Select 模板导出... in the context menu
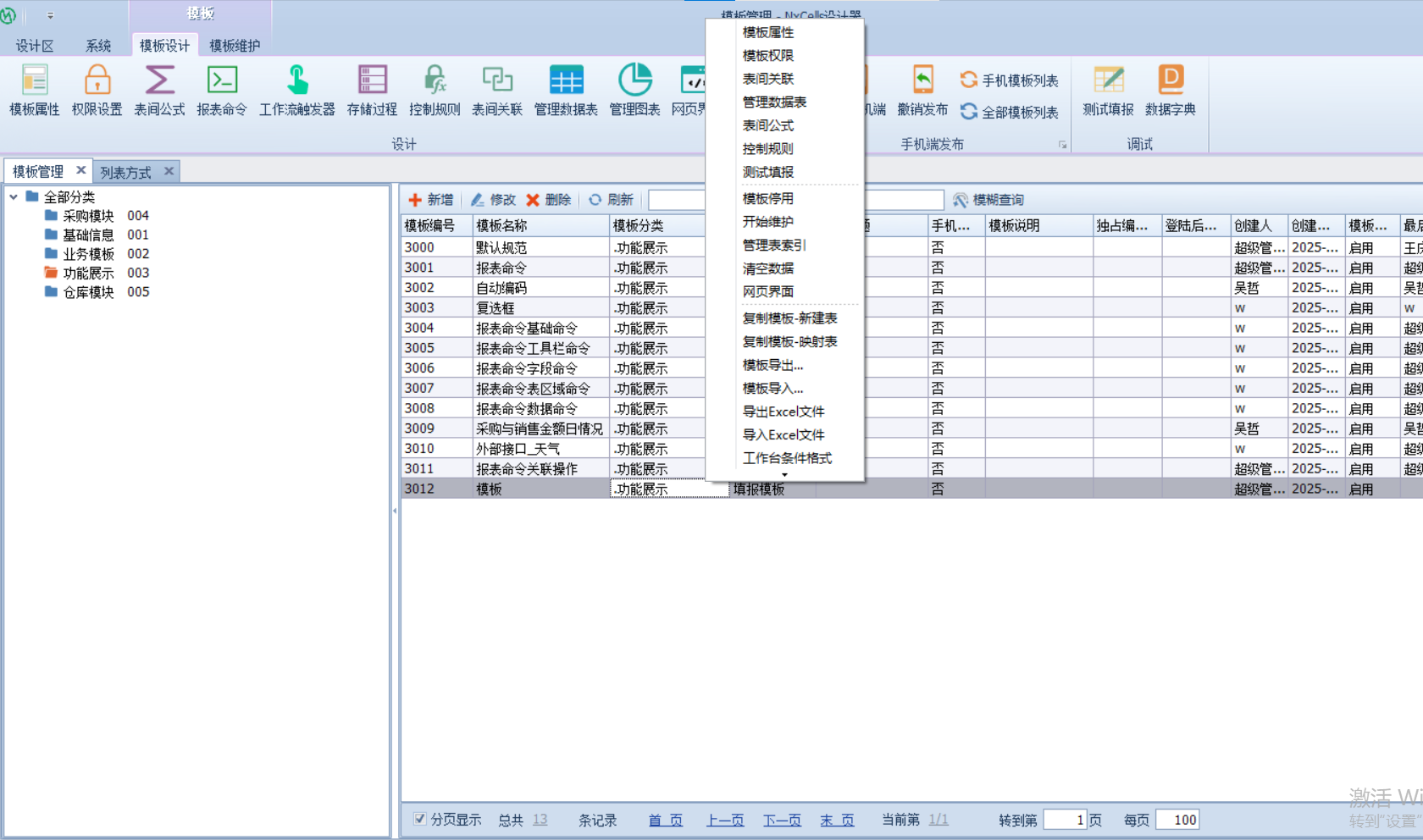This screenshot has width=1423, height=840. pyautogui.click(x=772, y=365)
